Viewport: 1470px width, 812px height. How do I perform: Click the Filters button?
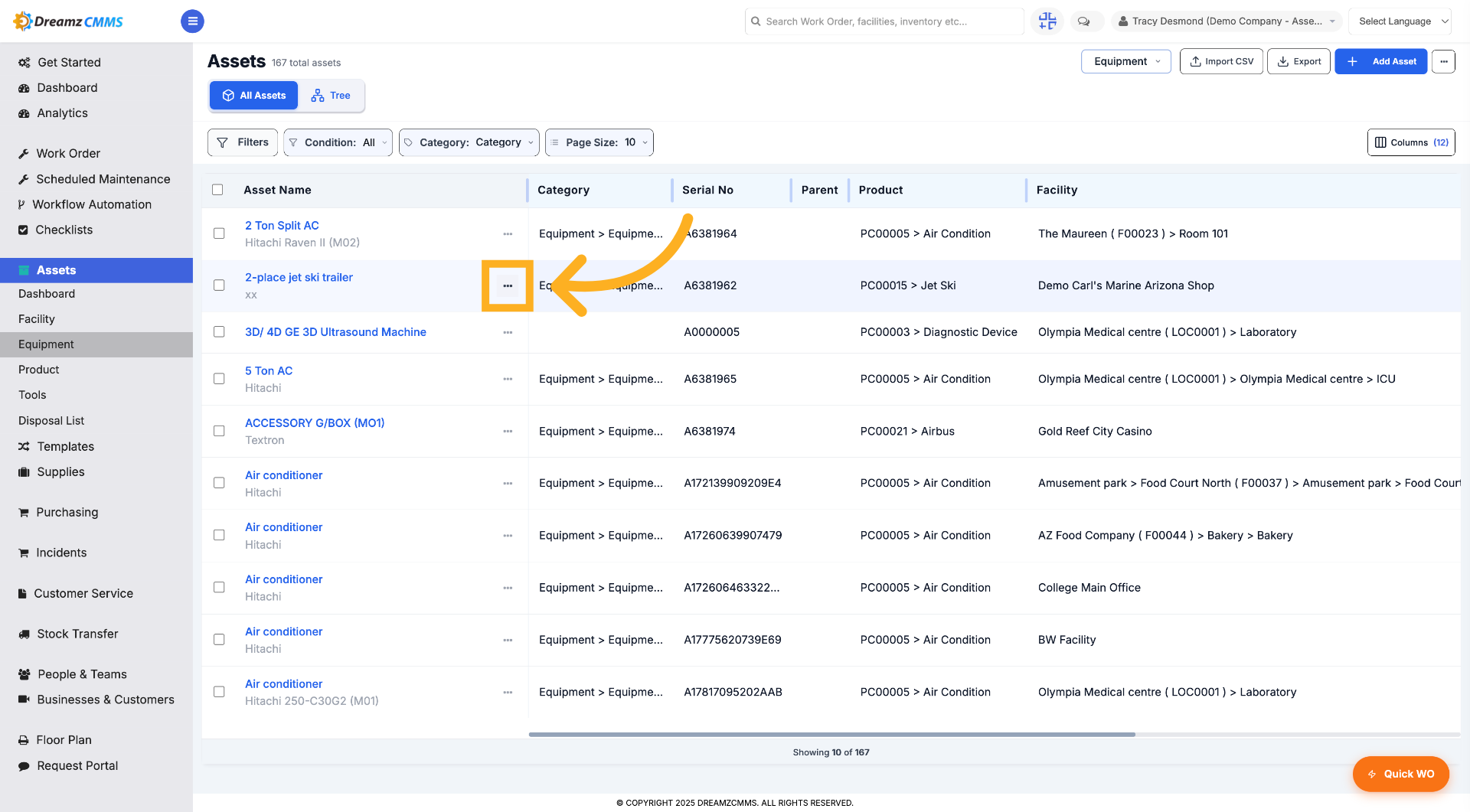click(243, 142)
